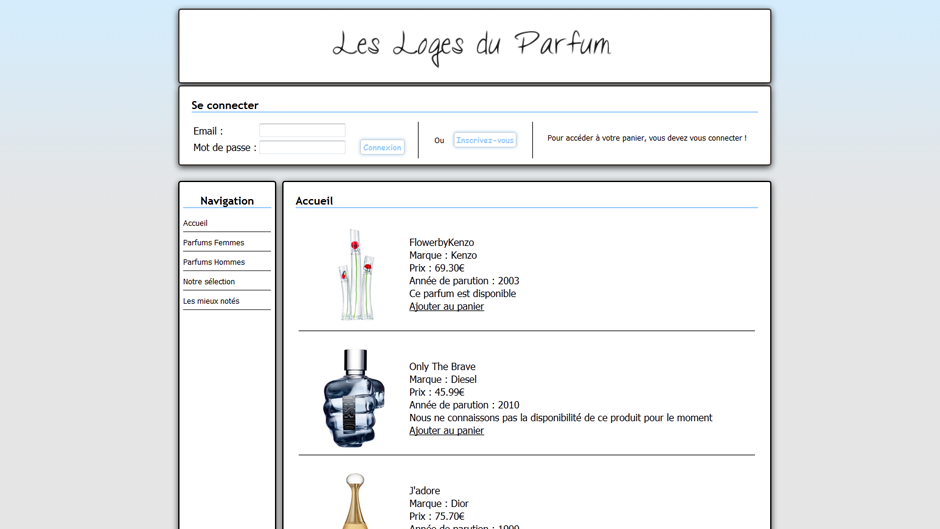The width and height of the screenshot is (940, 529).
Task: Click the Only The Brave bottle image
Action: click(x=354, y=398)
